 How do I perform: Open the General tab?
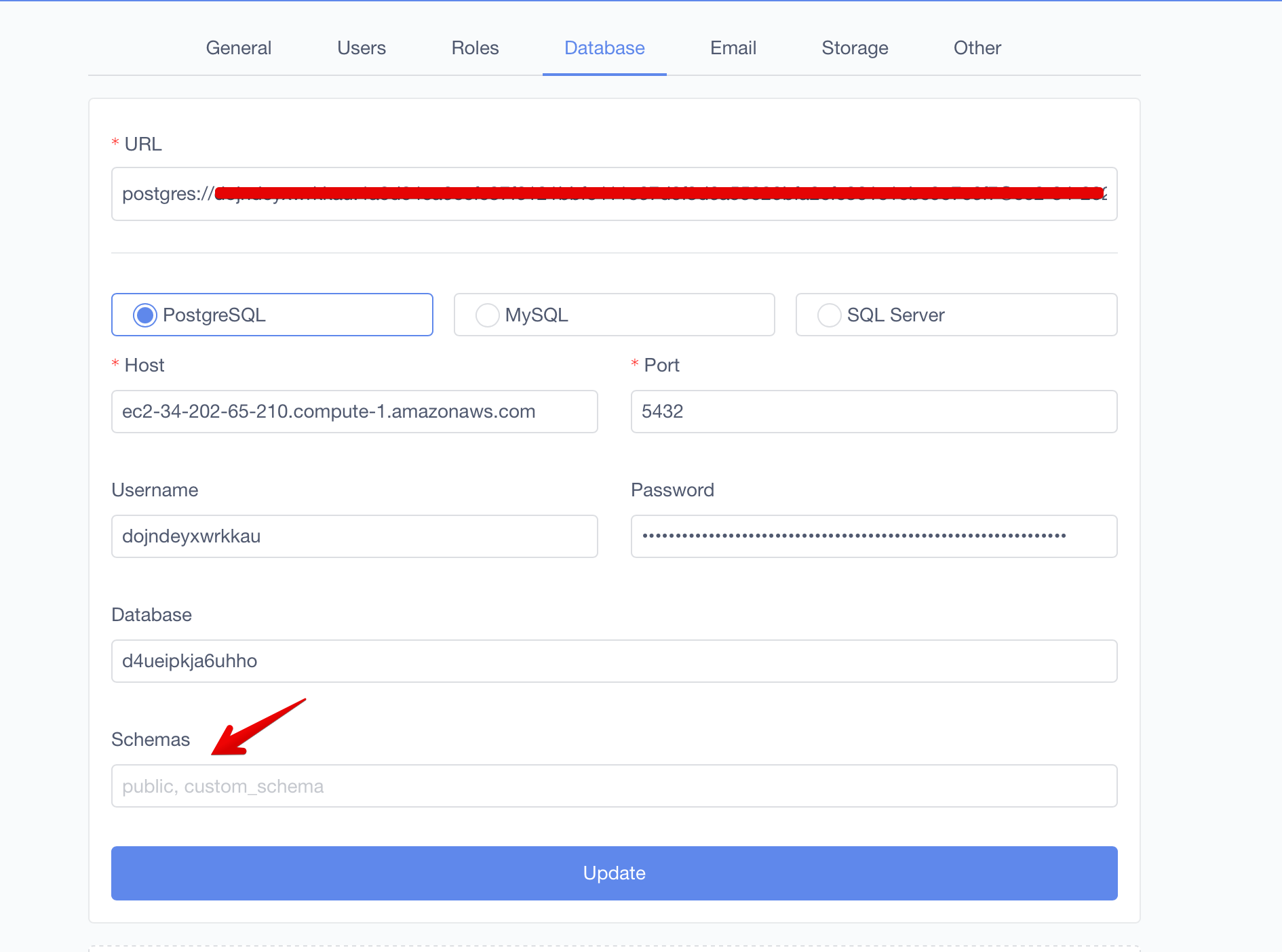(x=239, y=47)
